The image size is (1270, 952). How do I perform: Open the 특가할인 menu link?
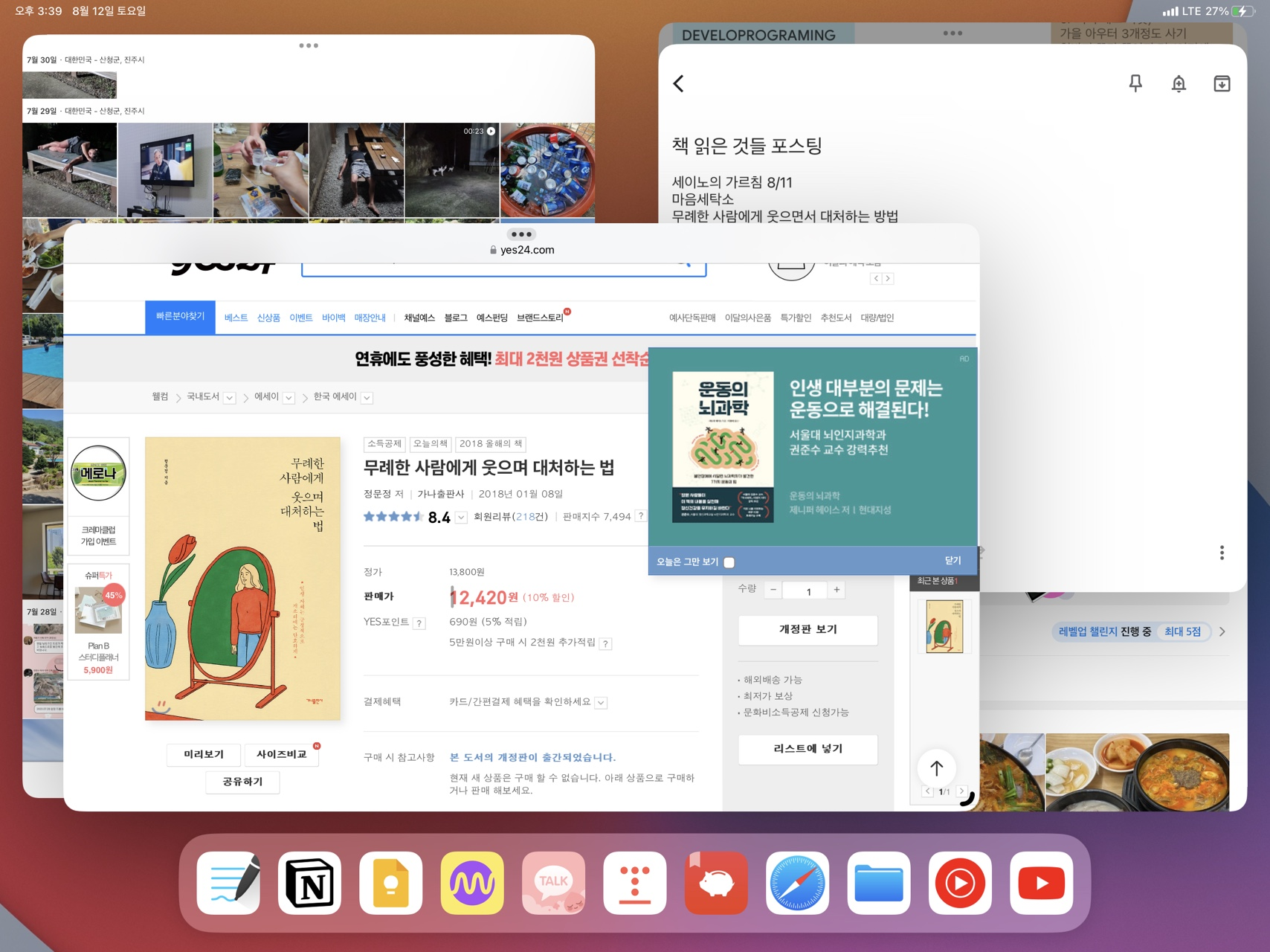(796, 318)
